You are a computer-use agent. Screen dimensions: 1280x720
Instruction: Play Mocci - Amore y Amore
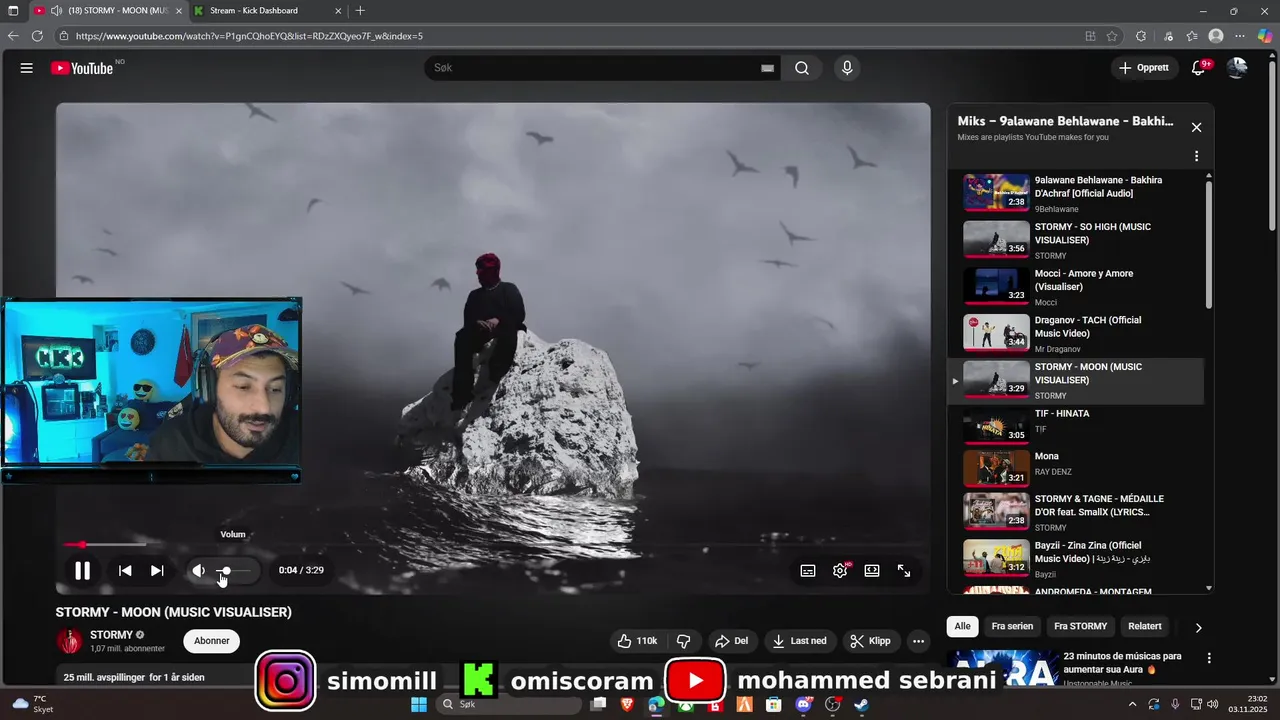pyautogui.click(x=1076, y=287)
